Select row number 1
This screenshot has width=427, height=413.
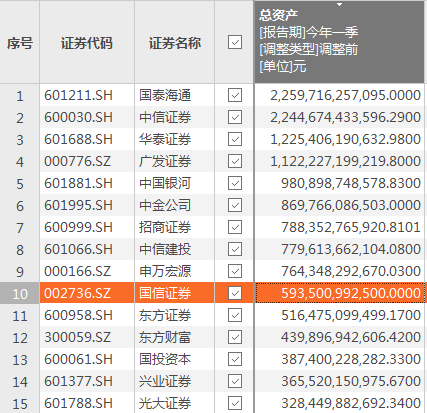coord(20,95)
